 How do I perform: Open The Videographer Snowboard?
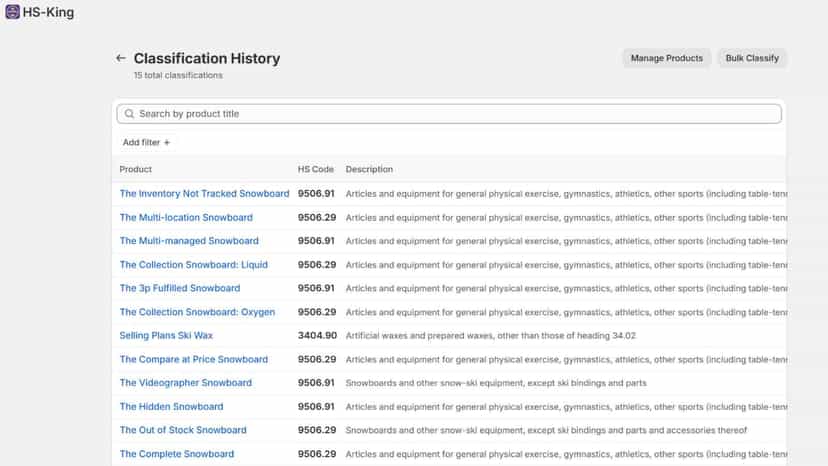point(185,383)
